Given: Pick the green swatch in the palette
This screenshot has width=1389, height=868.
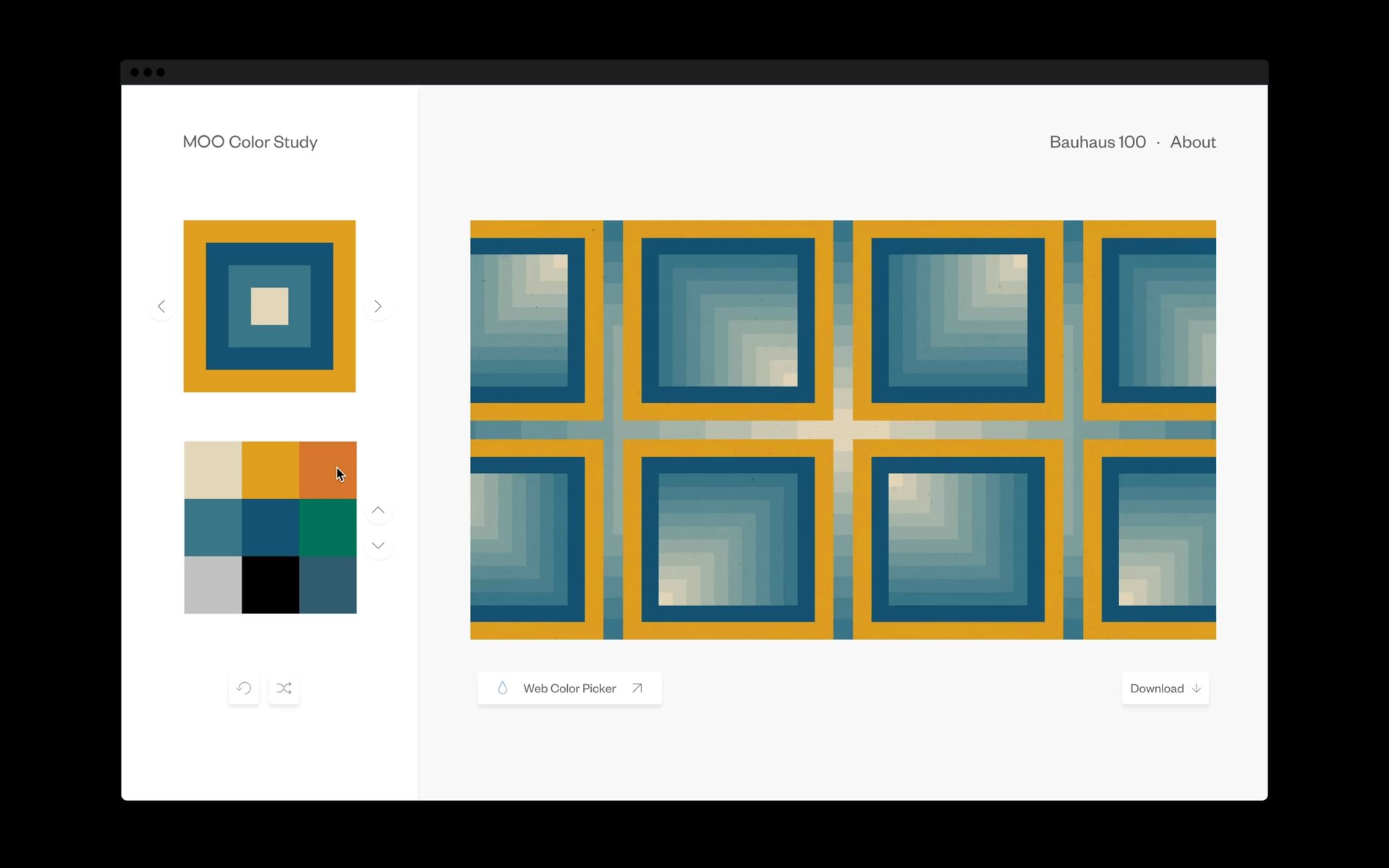Looking at the screenshot, I should [x=328, y=527].
